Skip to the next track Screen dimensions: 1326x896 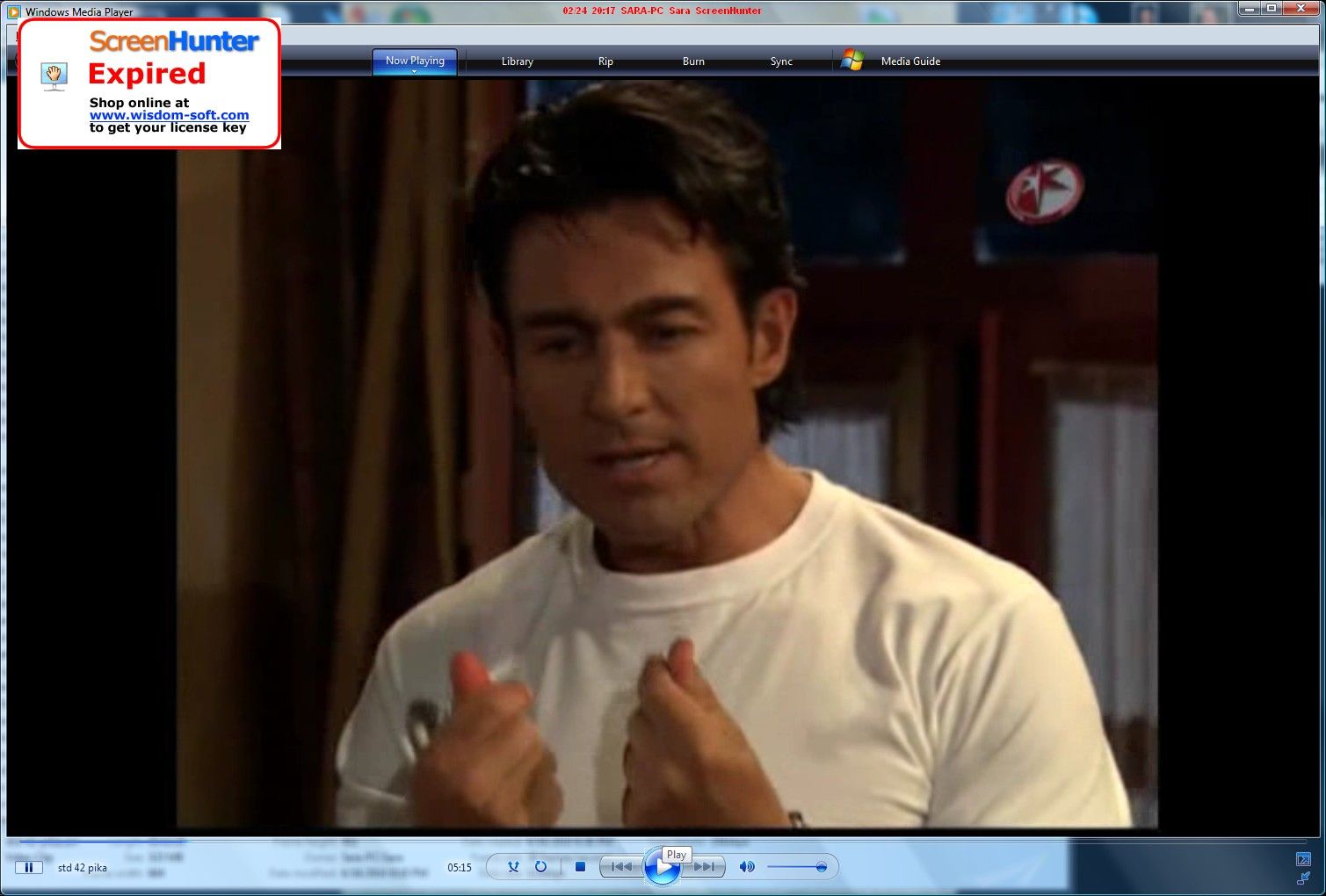pos(705,867)
